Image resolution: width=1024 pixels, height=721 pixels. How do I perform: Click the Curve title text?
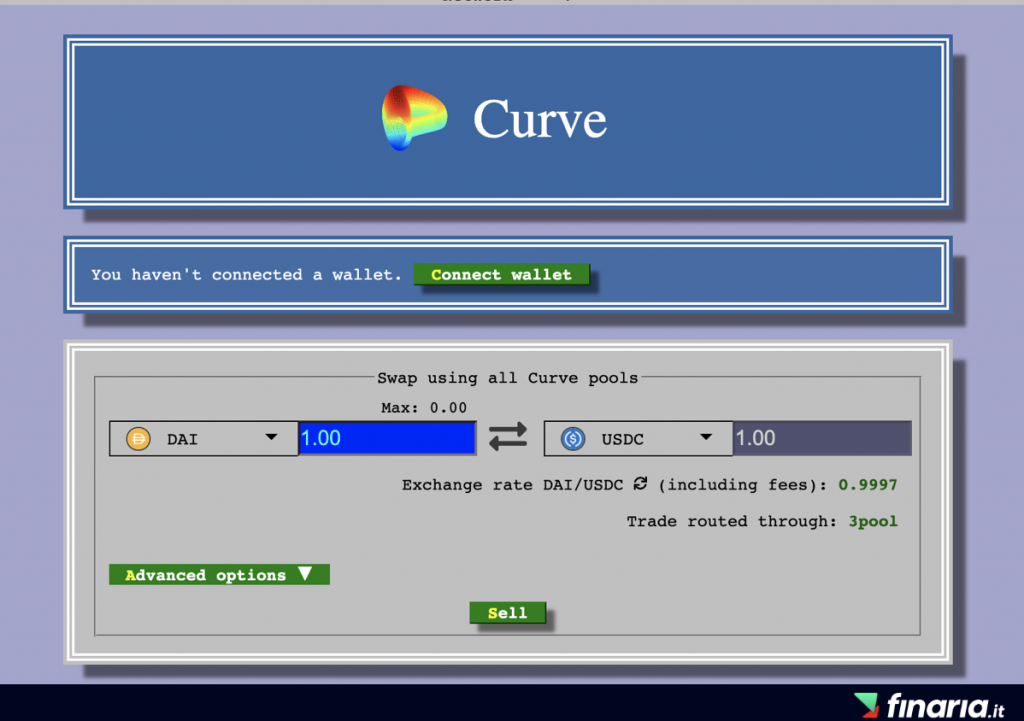tap(540, 120)
